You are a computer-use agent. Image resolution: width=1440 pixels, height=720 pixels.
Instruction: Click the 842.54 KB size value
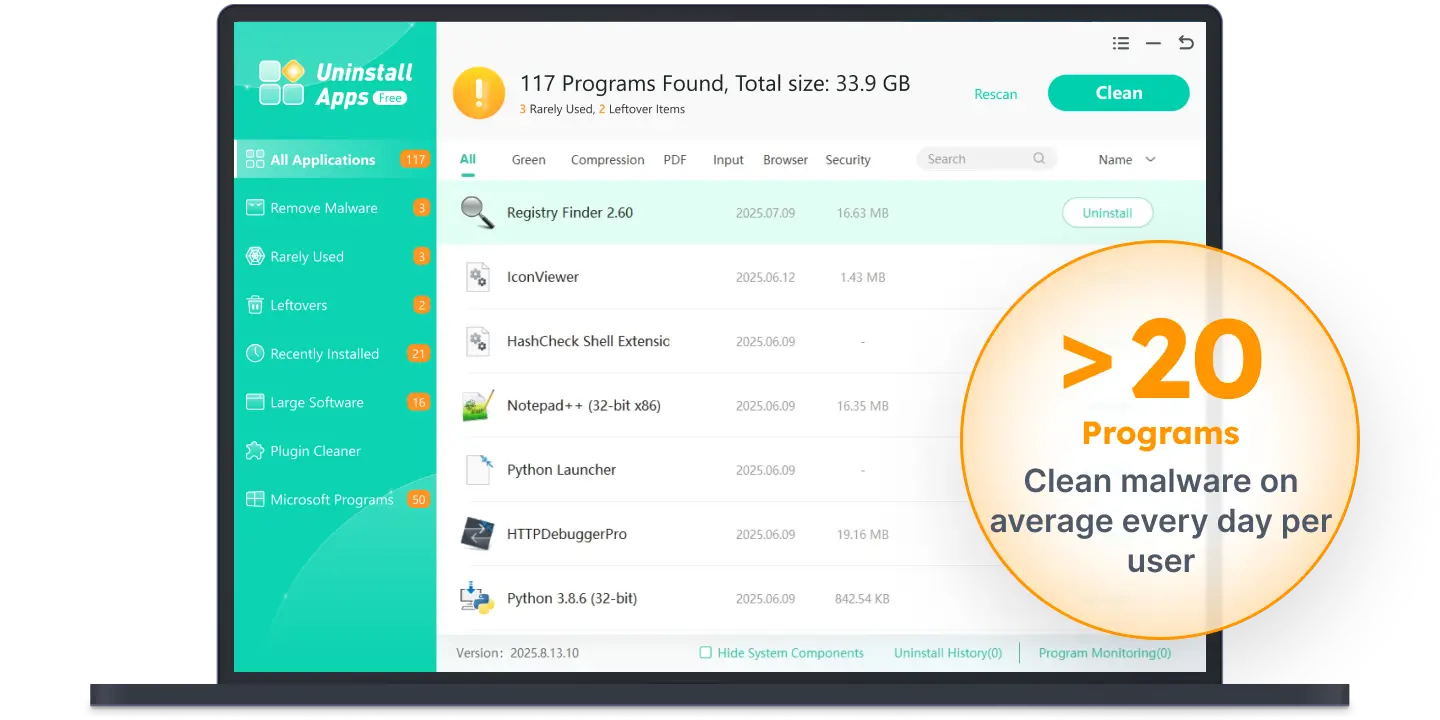[863, 599]
